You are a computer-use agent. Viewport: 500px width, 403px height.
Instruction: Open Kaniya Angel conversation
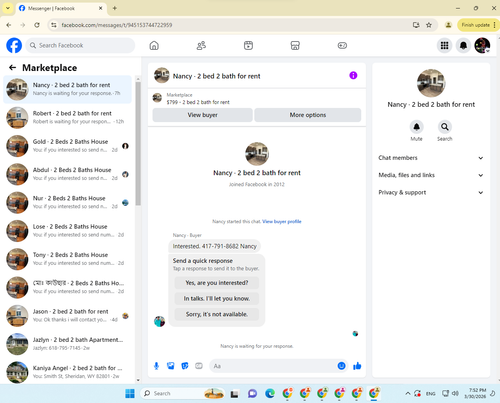pos(68,372)
